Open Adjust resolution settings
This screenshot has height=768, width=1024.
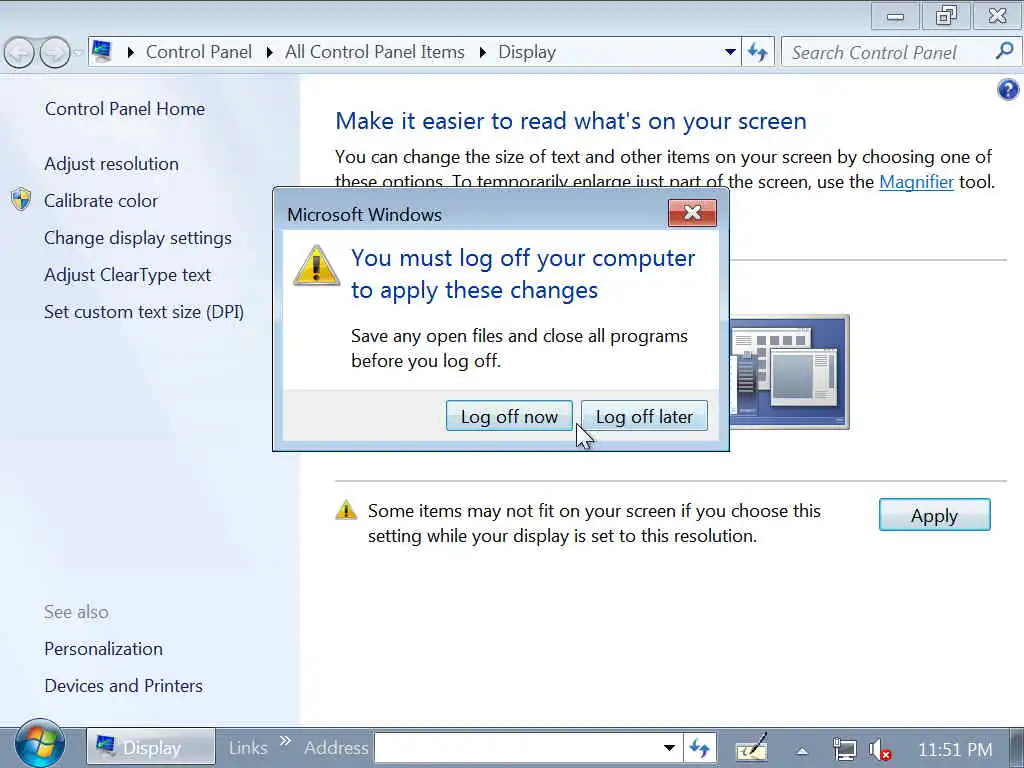[112, 163]
